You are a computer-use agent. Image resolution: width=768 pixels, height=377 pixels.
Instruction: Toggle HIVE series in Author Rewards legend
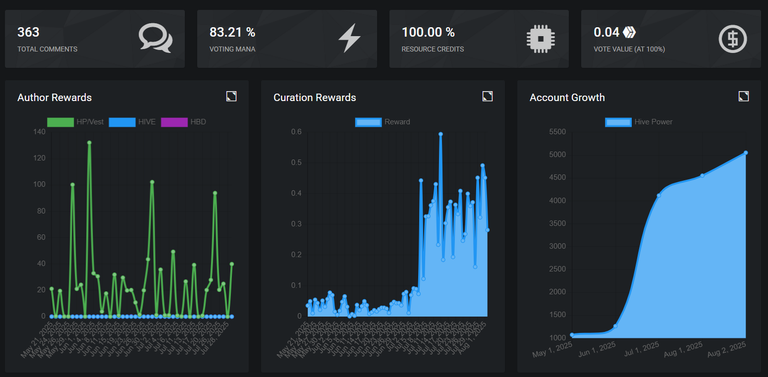click(132, 122)
